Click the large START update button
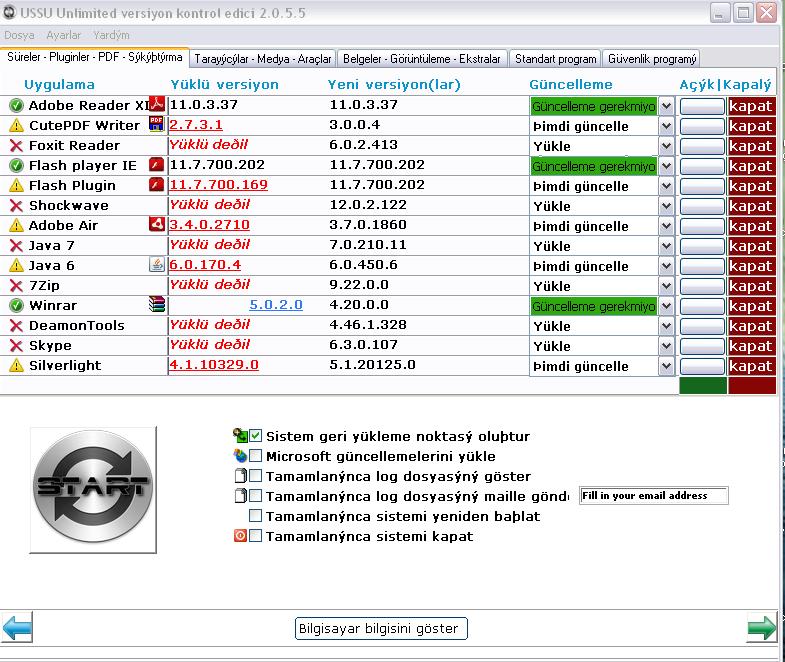Screen dimensions: 785x662 click(x=93, y=490)
